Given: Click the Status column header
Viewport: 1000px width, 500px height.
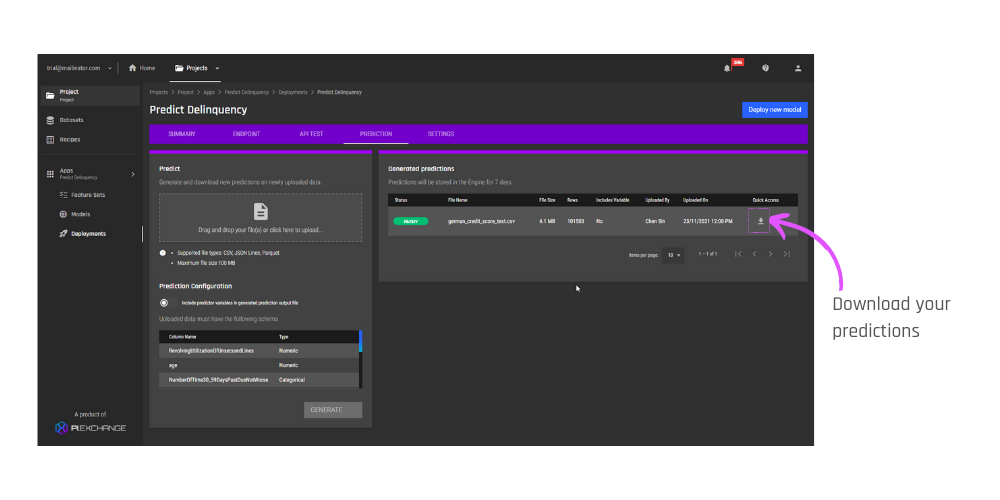Looking at the screenshot, I should coord(401,200).
